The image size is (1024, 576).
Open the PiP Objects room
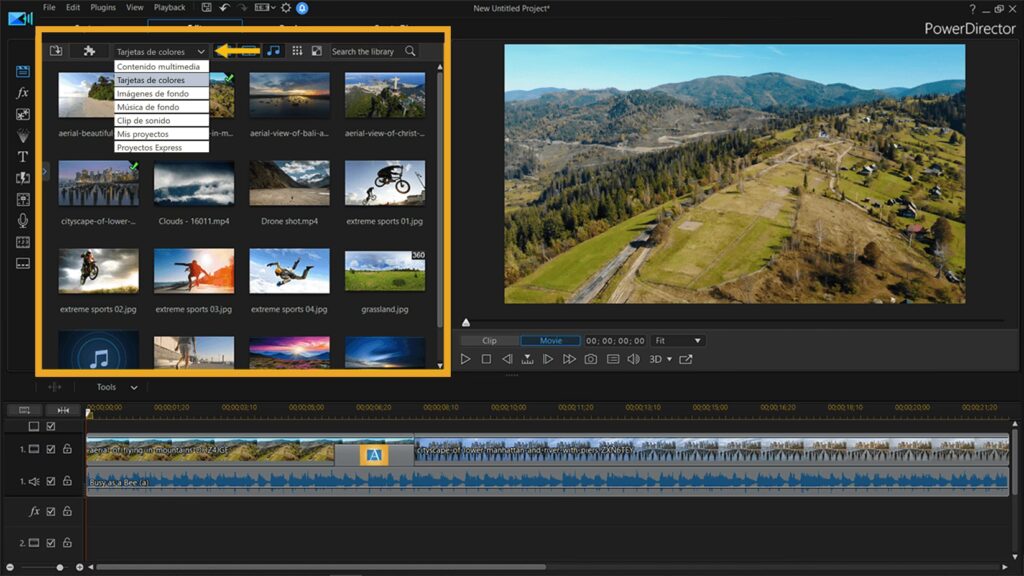coord(22,115)
